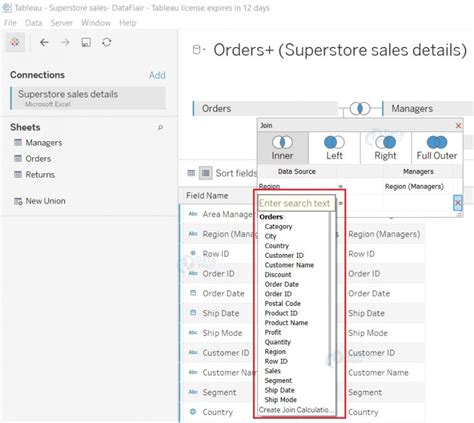Click the Field Name column header
This screenshot has width=474, height=423.
[207, 196]
